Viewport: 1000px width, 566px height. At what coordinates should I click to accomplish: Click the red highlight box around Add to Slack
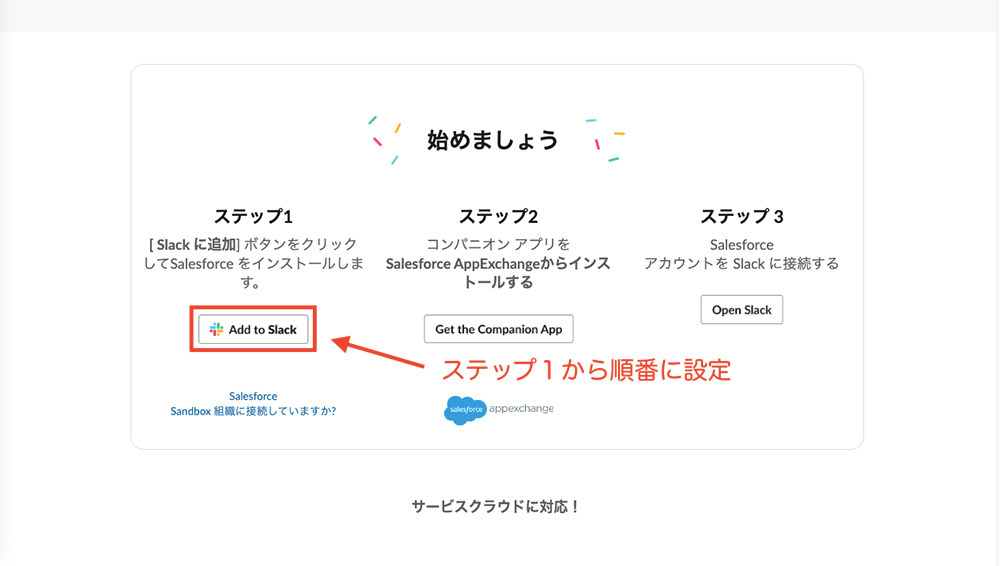coord(253,329)
